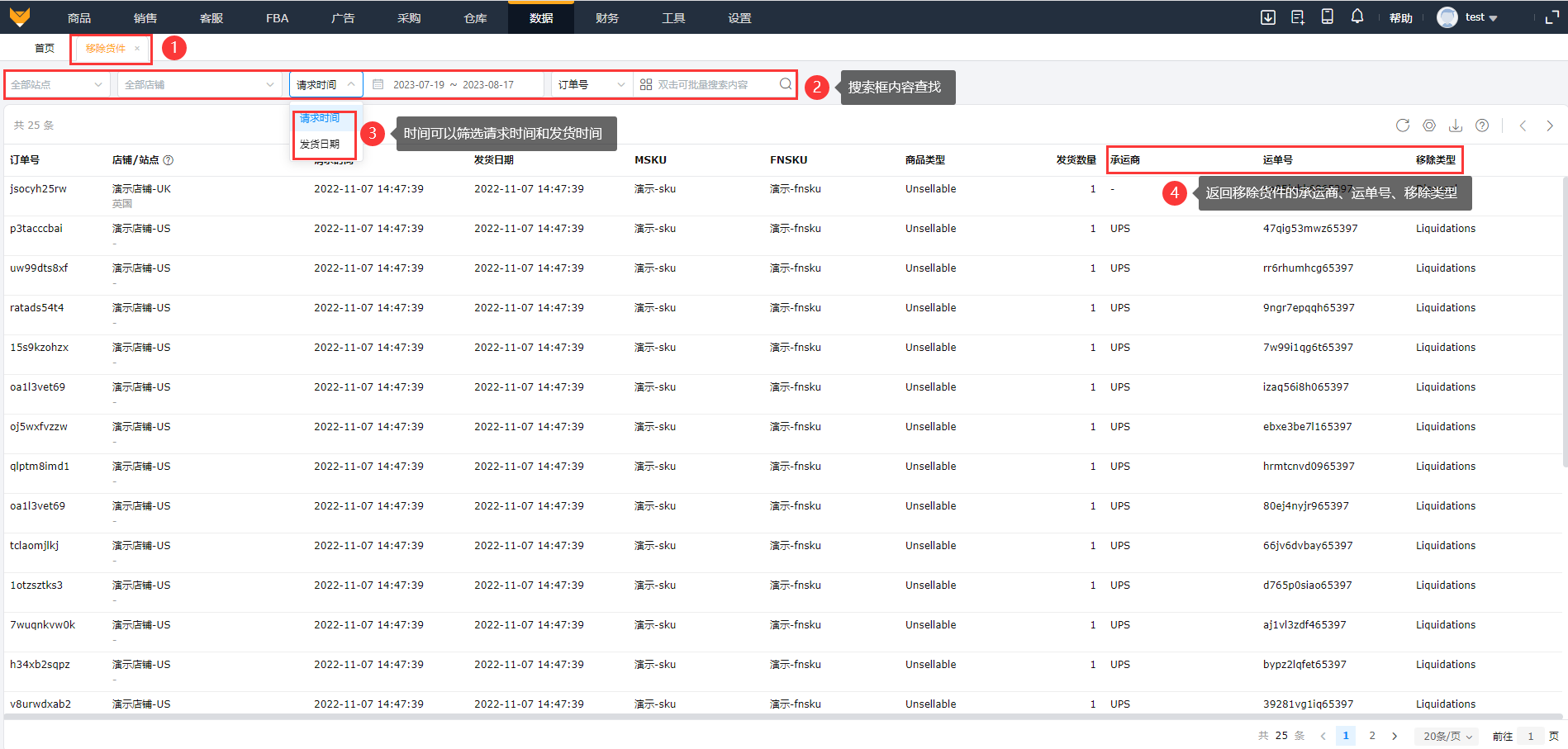Select 发货日期 from the time dropdown
This screenshot has height=749, width=1568.
(320, 144)
